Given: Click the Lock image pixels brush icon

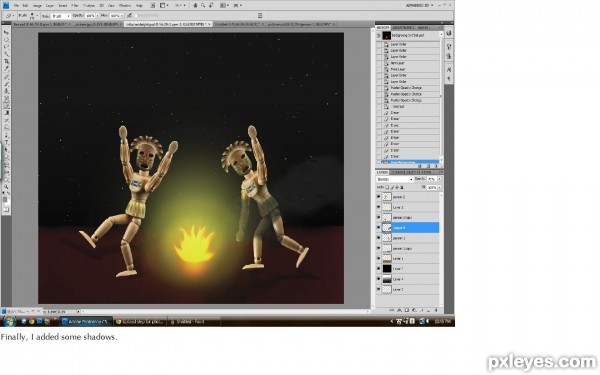Looking at the screenshot, I should [392, 188].
